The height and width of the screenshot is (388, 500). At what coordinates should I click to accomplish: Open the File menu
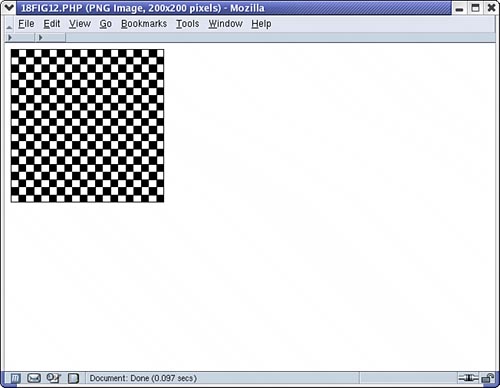pyautogui.click(x=26, y=24)
